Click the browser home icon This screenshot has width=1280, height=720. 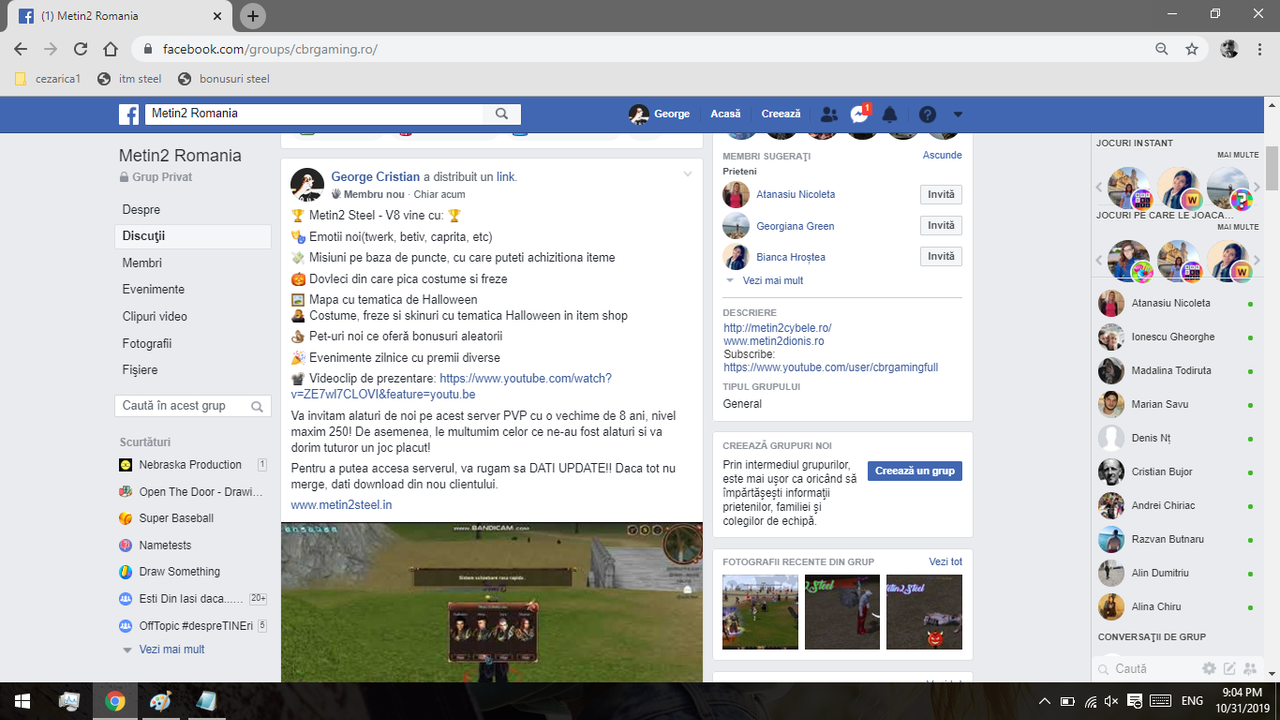coord(111,49)
